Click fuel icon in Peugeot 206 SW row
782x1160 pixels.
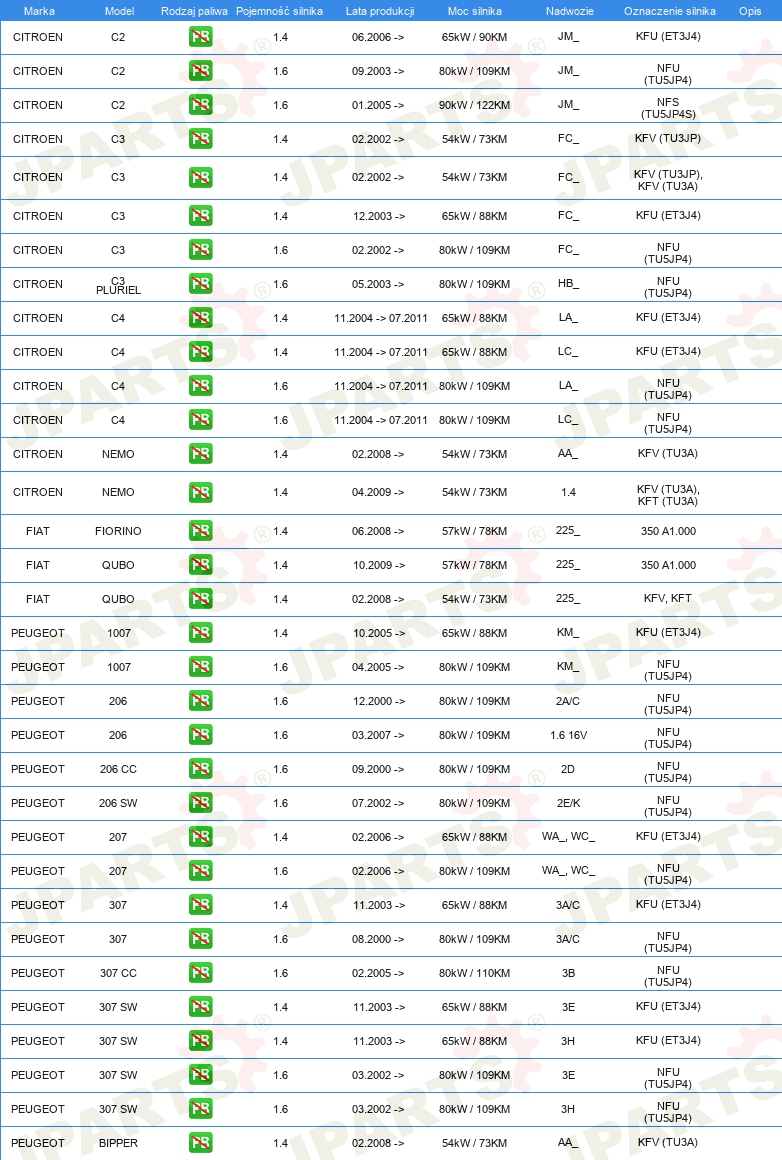(200, 803)
